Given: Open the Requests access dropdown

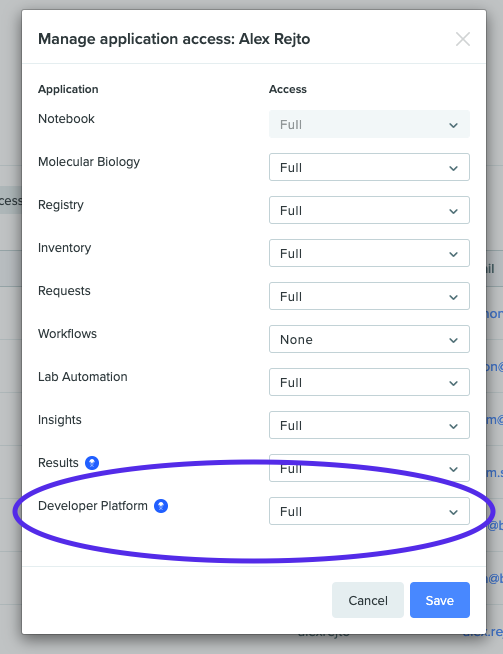Looking at the screenshot, I should [x=369, y=296].
